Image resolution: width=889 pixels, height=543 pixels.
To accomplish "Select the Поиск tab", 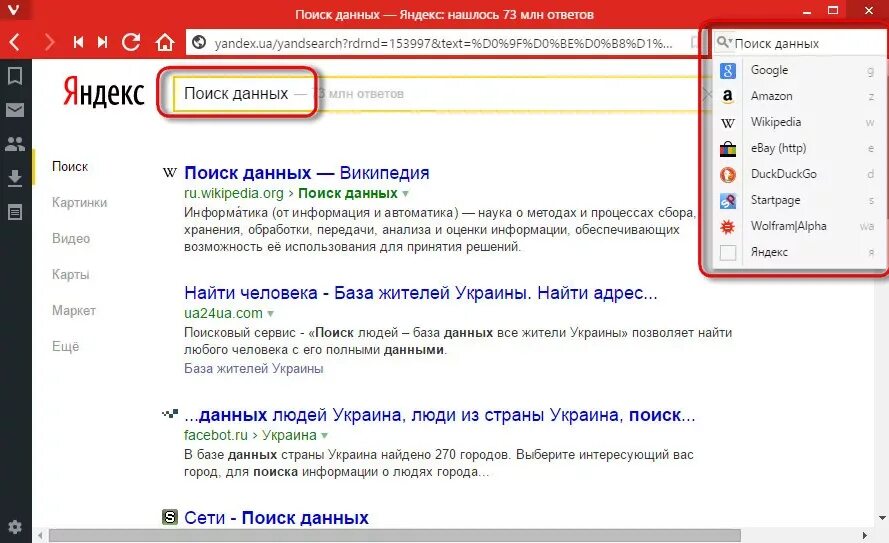I will click(70, 167).
